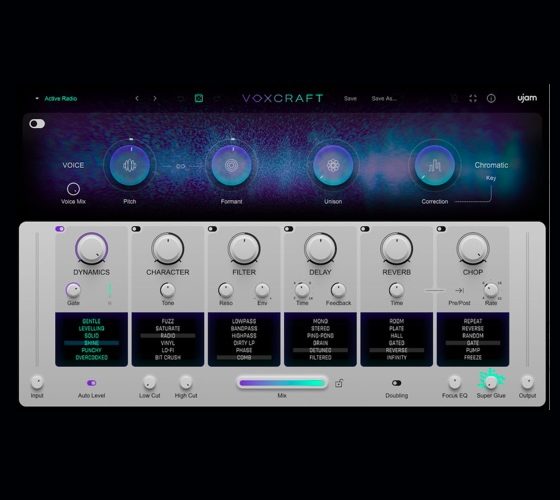Click the main Character amount knob
Screen dimensions: 560x500
[168, 249]
